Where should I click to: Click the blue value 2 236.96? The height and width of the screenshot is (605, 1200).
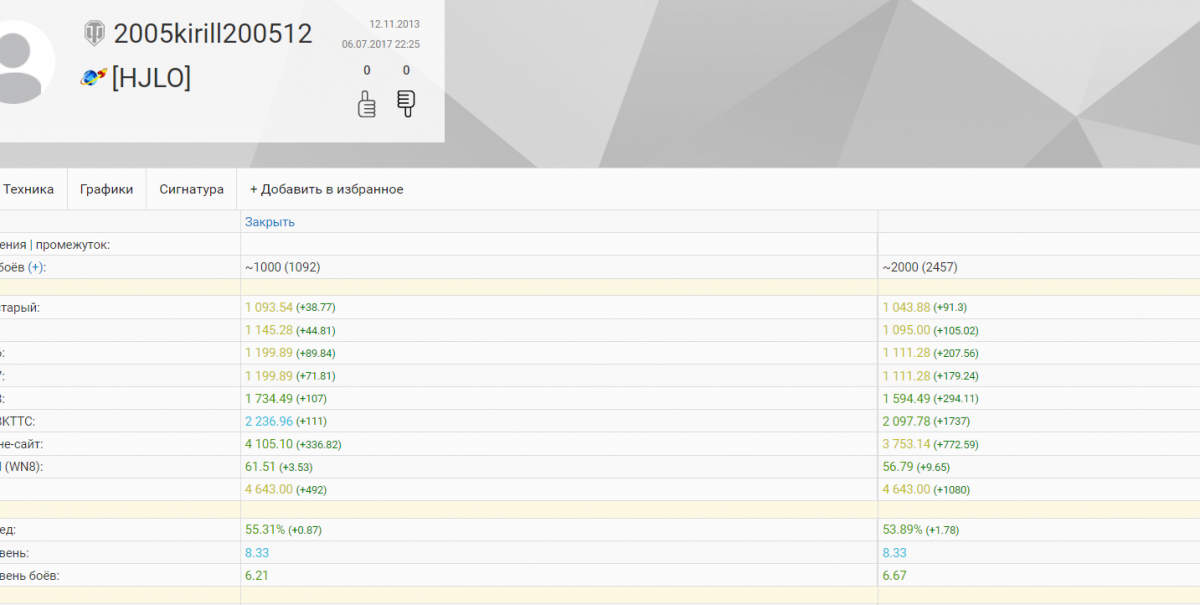tap(269, 421)
